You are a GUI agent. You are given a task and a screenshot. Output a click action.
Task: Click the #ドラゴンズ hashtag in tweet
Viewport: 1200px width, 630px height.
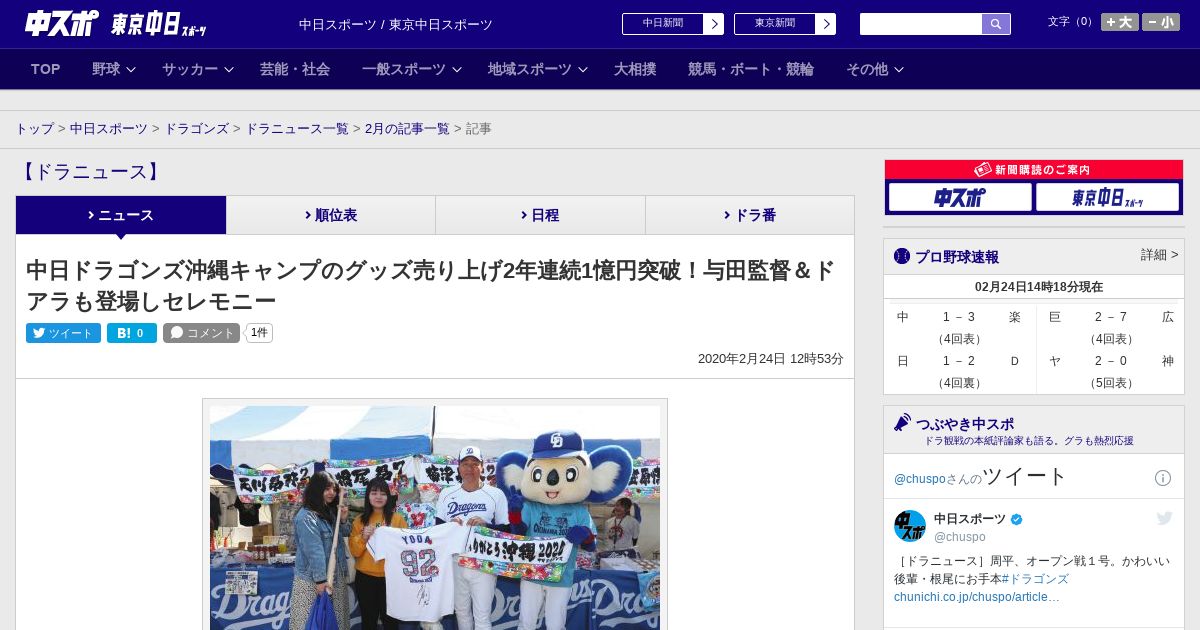coord(1035,579)
